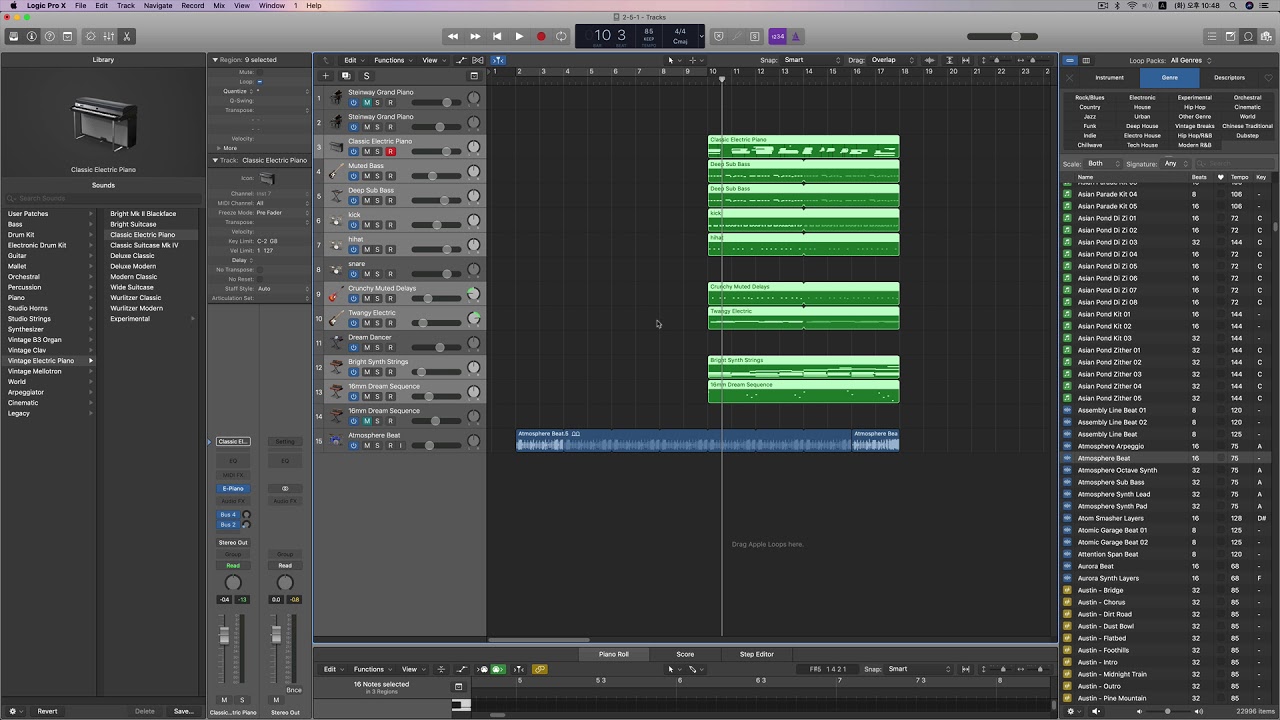Switch to the Descriptors tab
Image resolution: width=1280 pixels, height=720 pixels.
pos(1229,78)
